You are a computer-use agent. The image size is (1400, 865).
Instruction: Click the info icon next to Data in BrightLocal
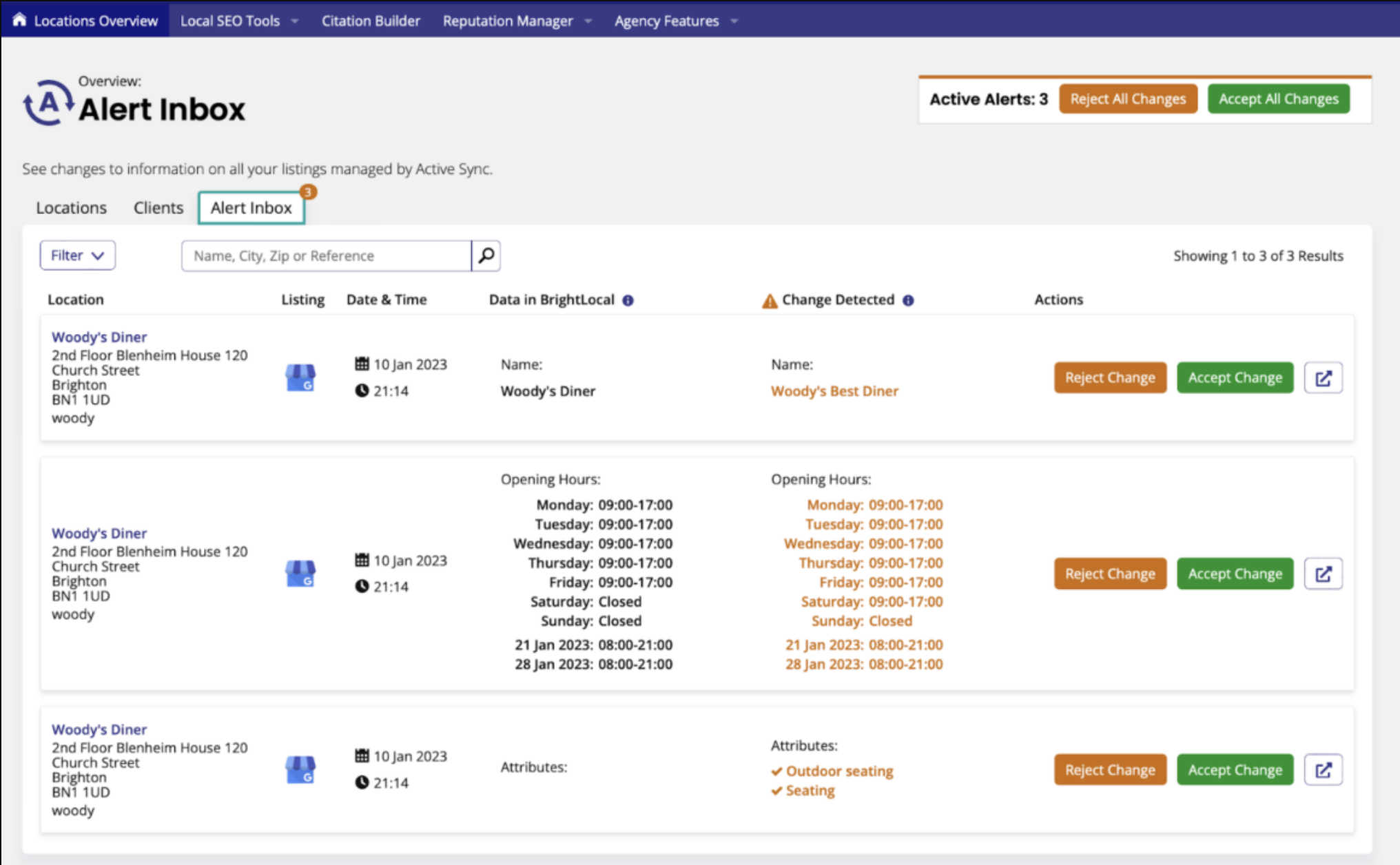[x=628, y=300]
